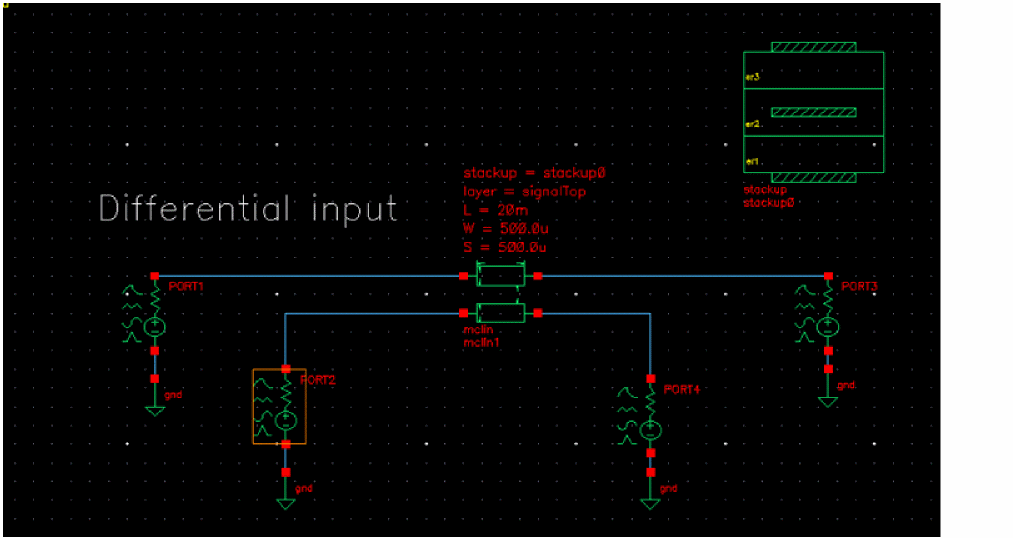Click the PORT1 top pin connection square
1013x538 pixels.
(x=154, y=276)
